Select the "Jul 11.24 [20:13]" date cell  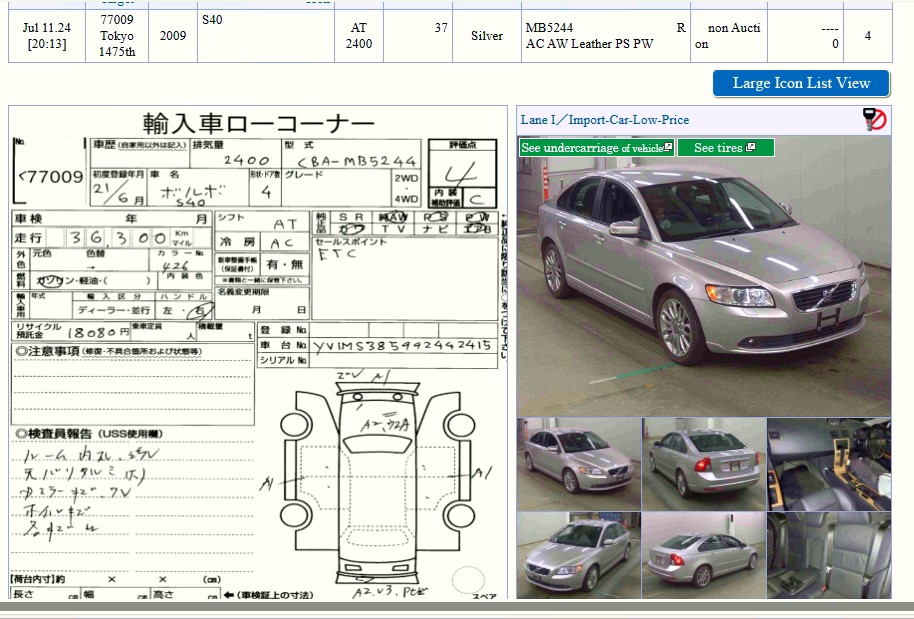tap(47, 36)
